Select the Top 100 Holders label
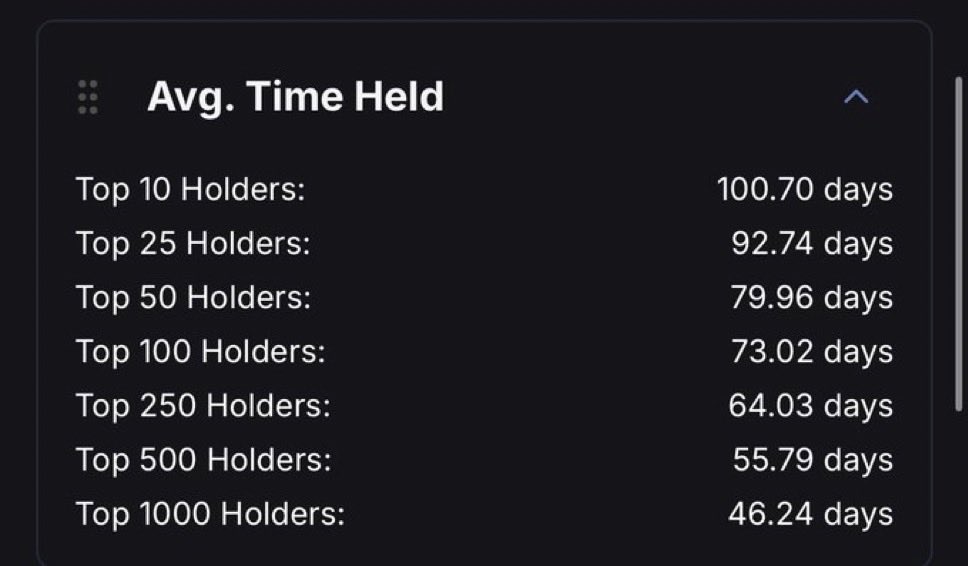 point(200,352)
